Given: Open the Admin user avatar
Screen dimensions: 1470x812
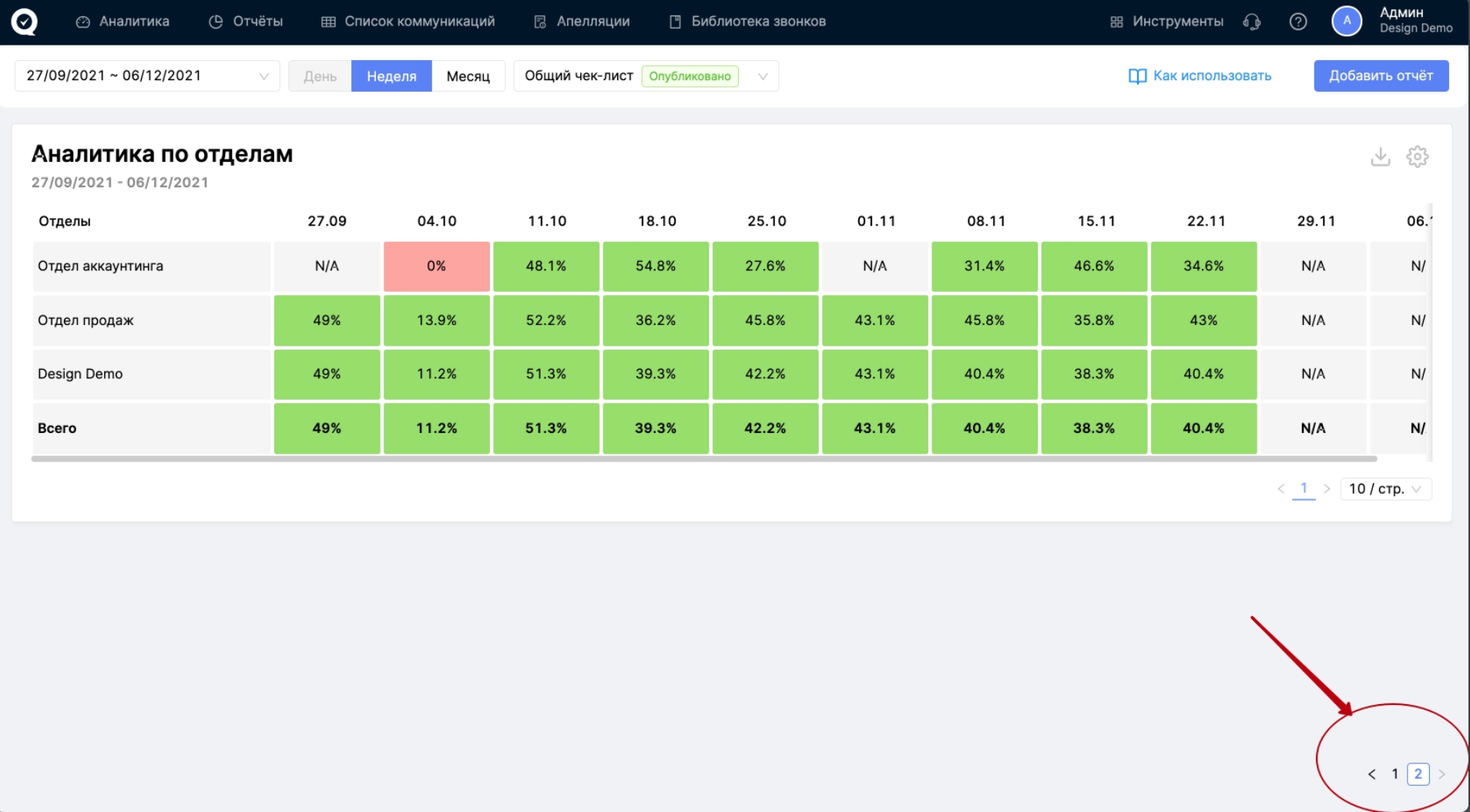Looking at the screenshot, I should click(1346, 22).
